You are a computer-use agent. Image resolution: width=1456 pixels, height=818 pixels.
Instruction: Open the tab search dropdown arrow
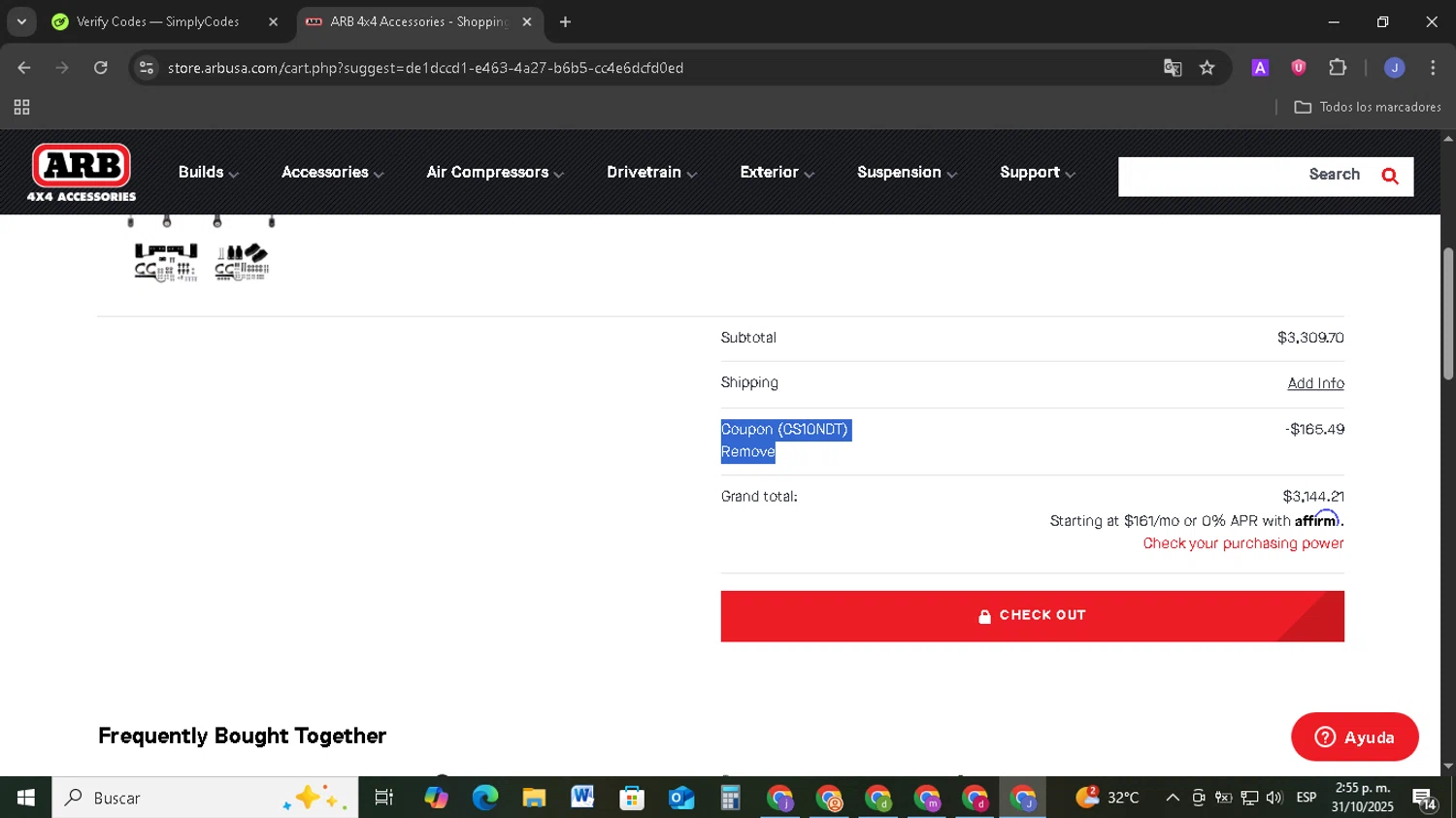coord(21,21)
